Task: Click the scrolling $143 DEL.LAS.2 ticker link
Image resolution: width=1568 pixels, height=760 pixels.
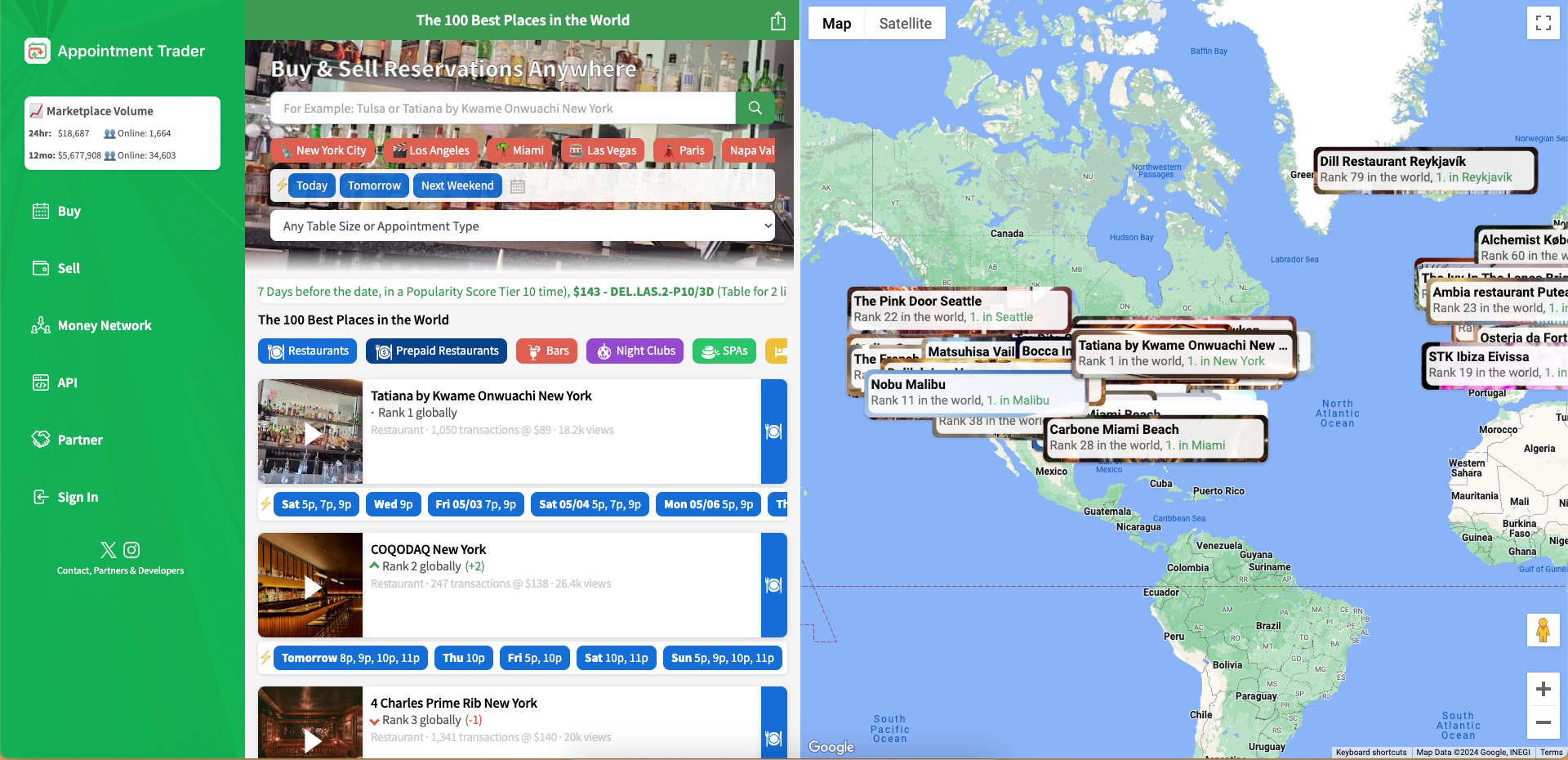Action: click(x=644, y=291)
